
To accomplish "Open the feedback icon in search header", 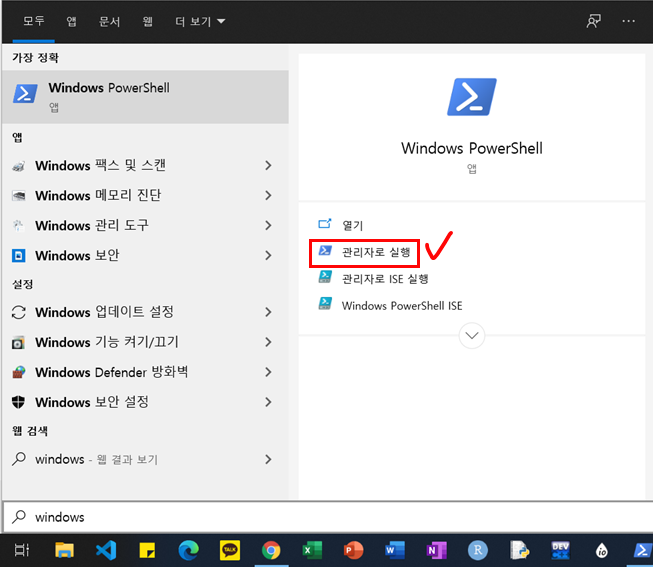I will click(x=593, y=21).
